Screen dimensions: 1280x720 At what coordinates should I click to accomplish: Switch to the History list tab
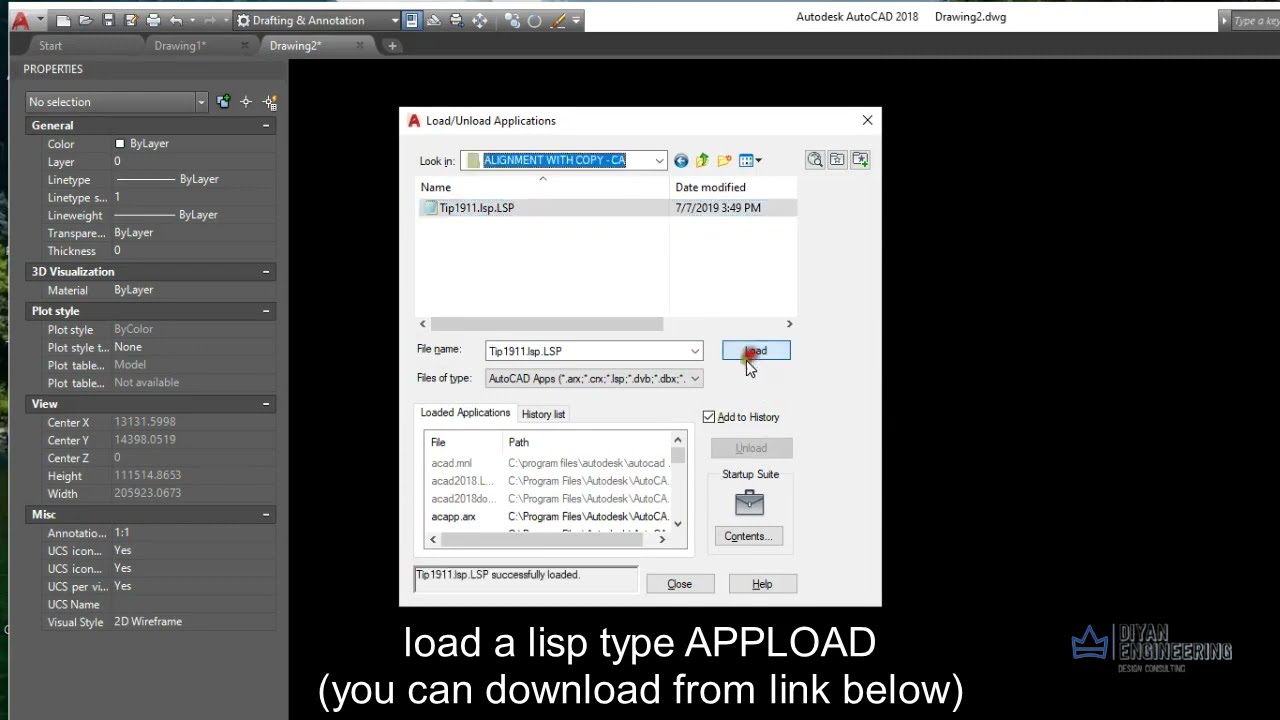(x=543, y=414)
